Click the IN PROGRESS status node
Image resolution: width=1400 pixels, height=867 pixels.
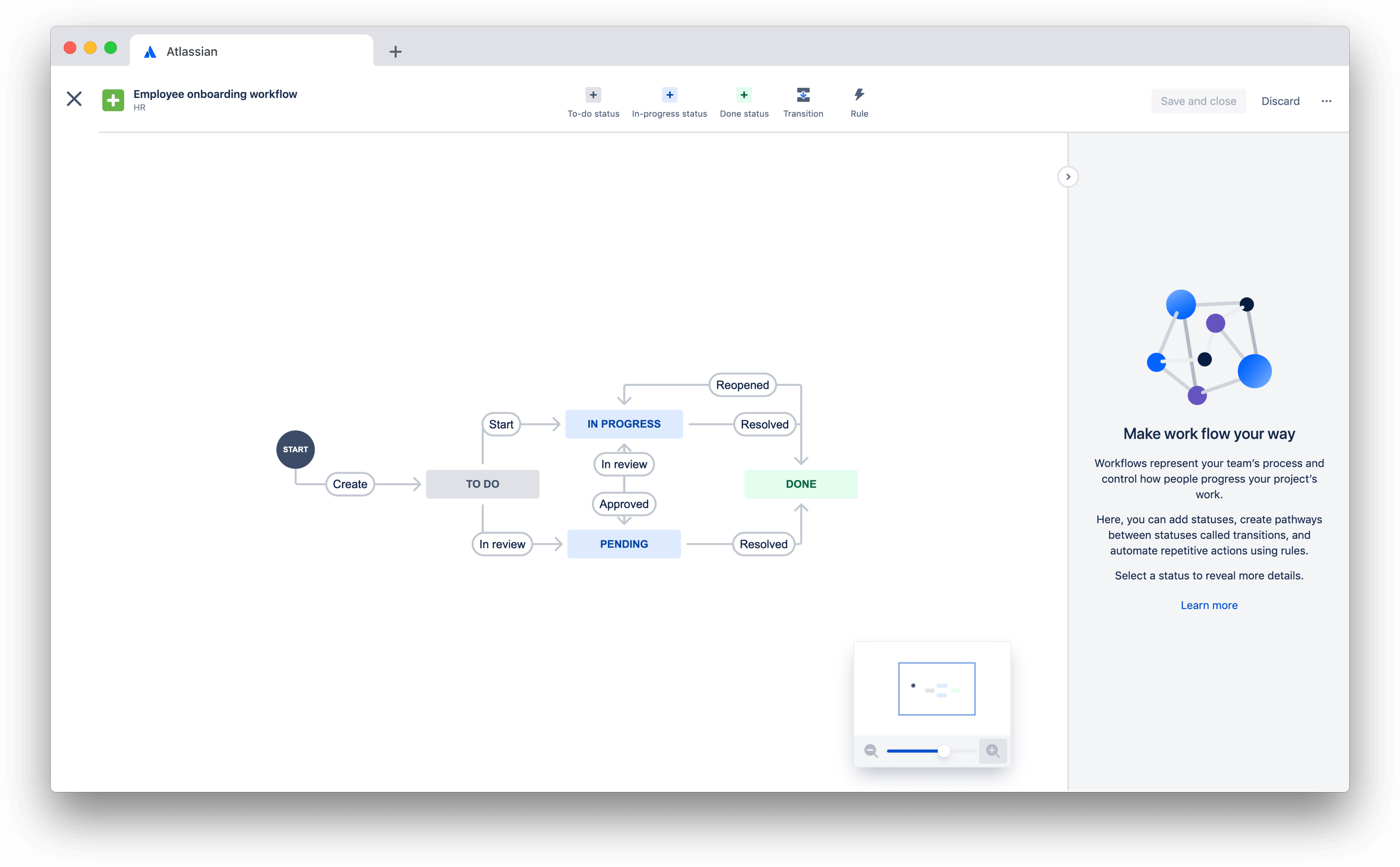point(624,424)
